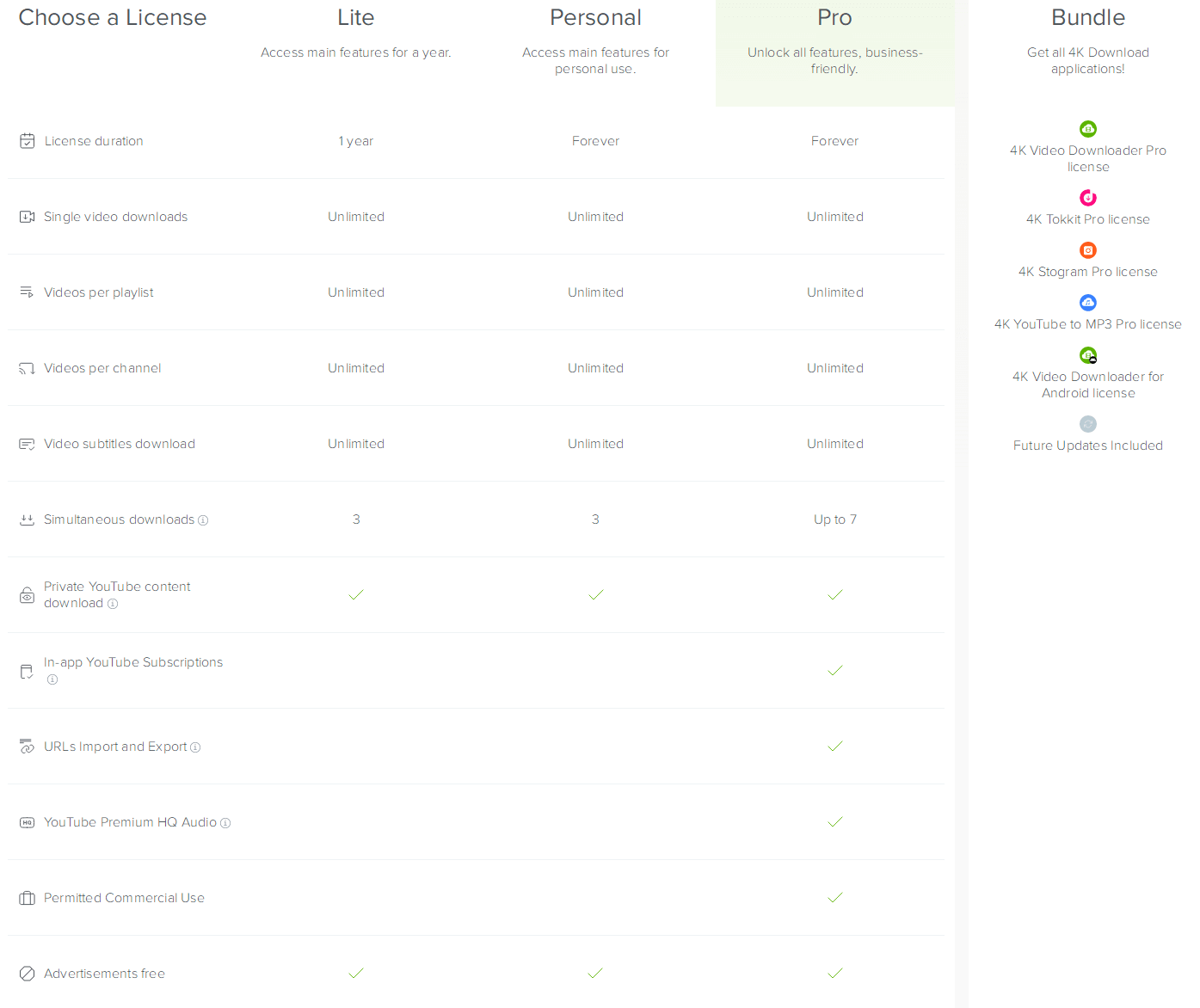Click the YouTube Premium HQ Audio icon
The width and height of the screenshot is (1200, 1008).
coord(28,822)
